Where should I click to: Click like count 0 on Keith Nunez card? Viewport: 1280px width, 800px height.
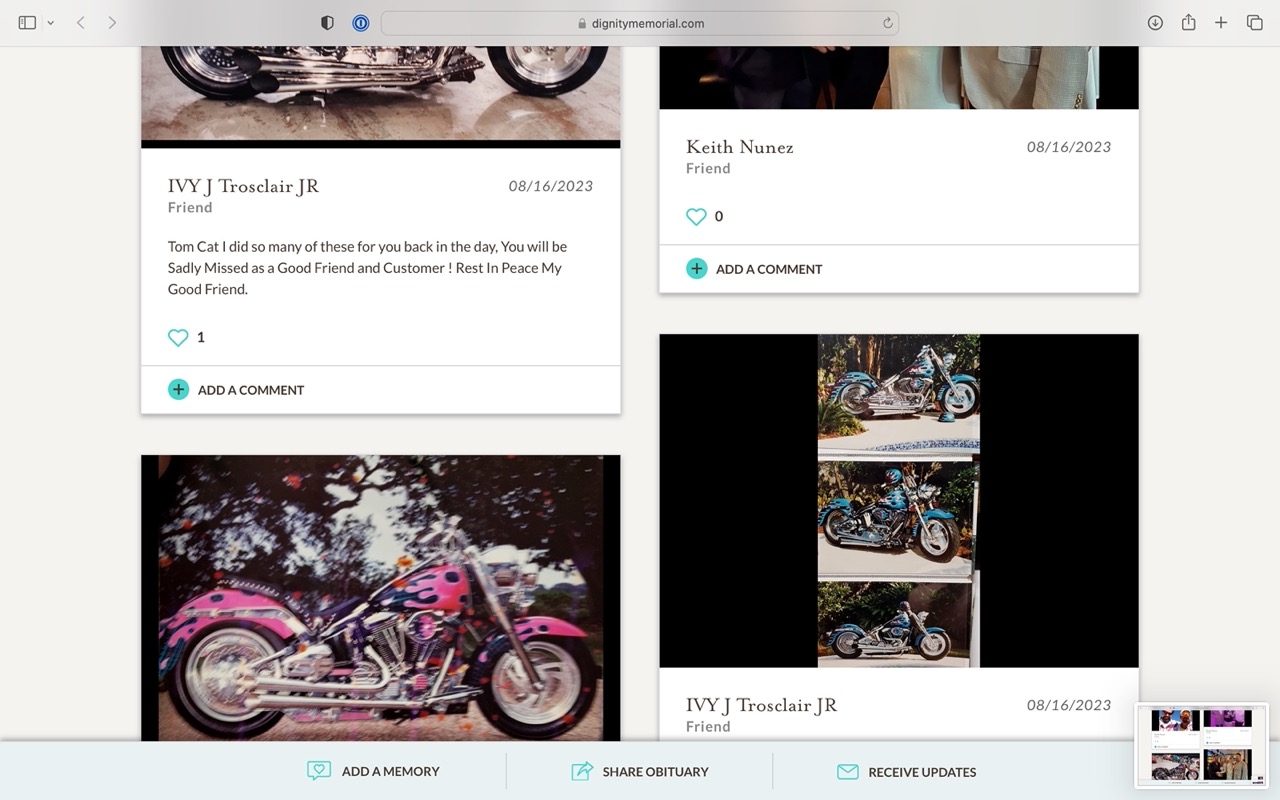click(719, 217)
